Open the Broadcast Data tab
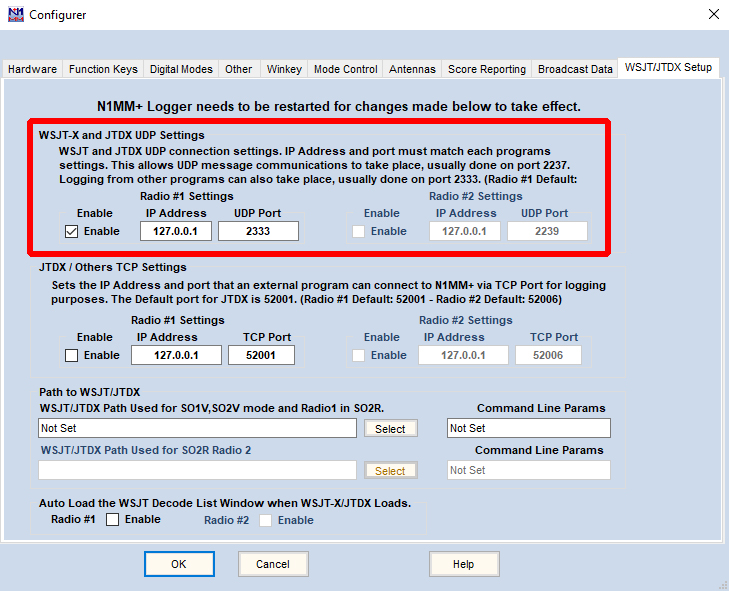Screen dimensions: 729x591 575,69
